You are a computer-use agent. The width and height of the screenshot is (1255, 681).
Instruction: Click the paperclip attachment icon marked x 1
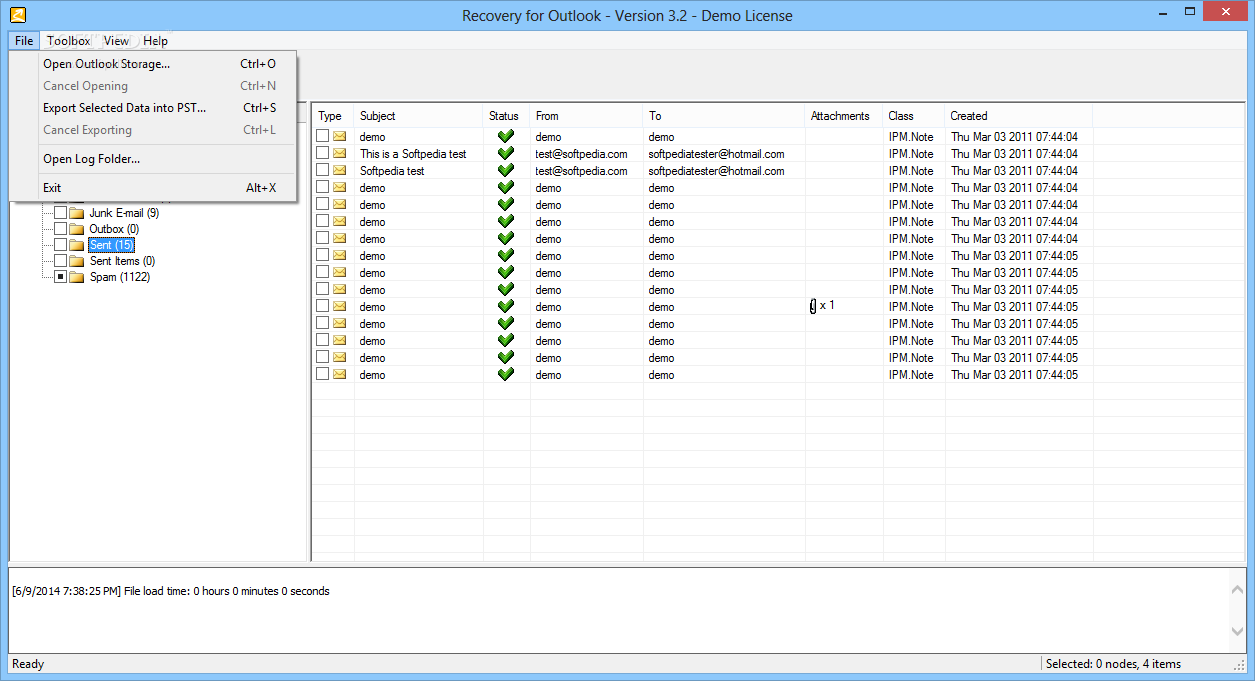click(x=813, y=306)
